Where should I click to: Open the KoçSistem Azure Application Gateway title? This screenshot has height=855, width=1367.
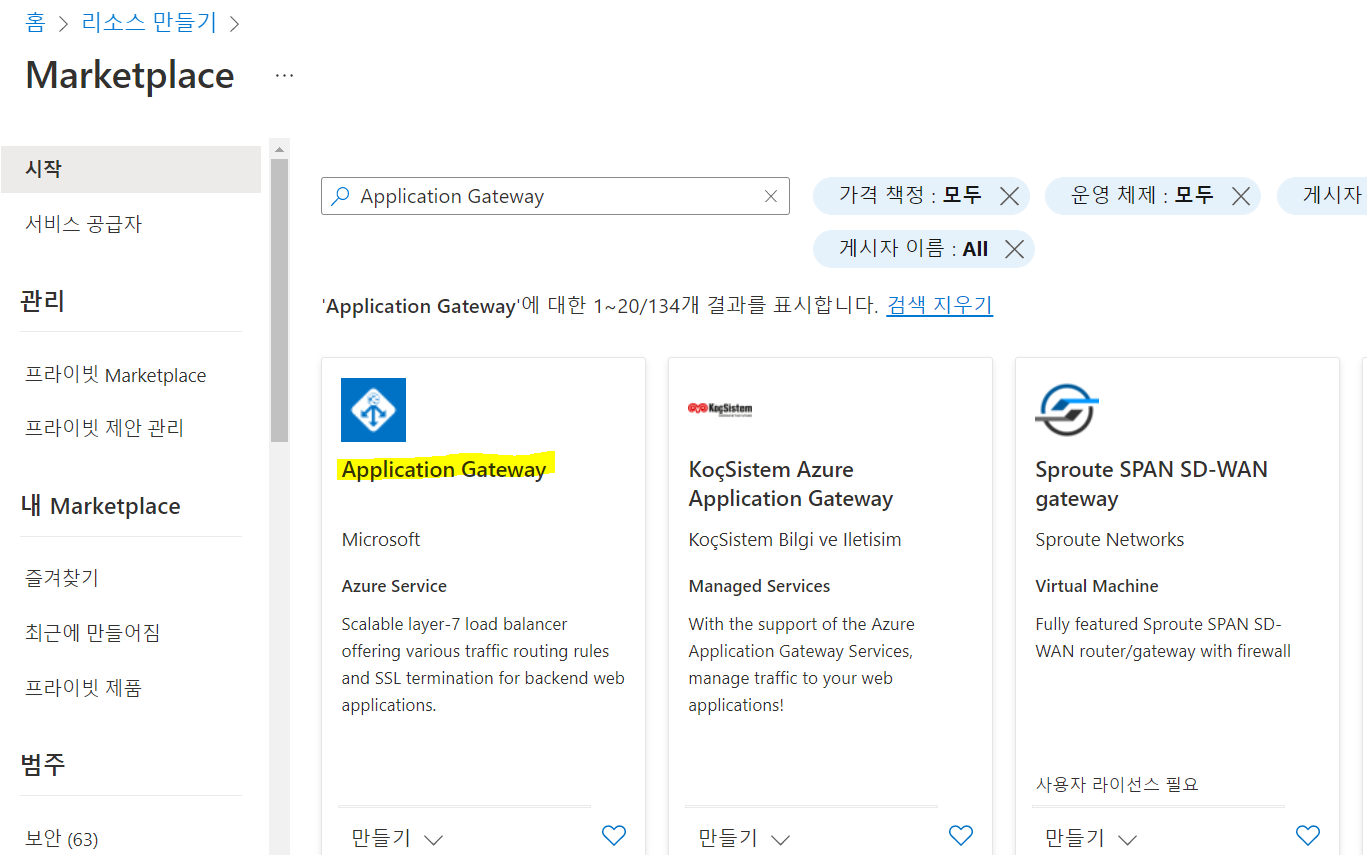tap(791, 484)
